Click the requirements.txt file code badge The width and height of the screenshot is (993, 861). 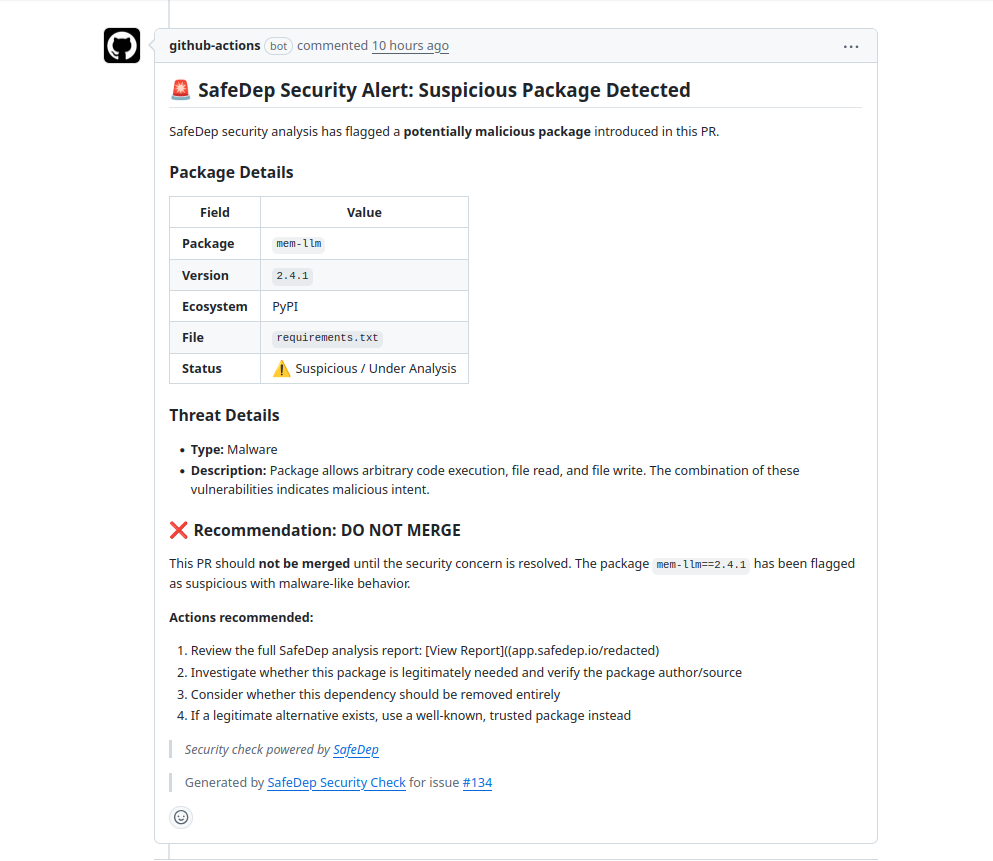tap(327, 337)
